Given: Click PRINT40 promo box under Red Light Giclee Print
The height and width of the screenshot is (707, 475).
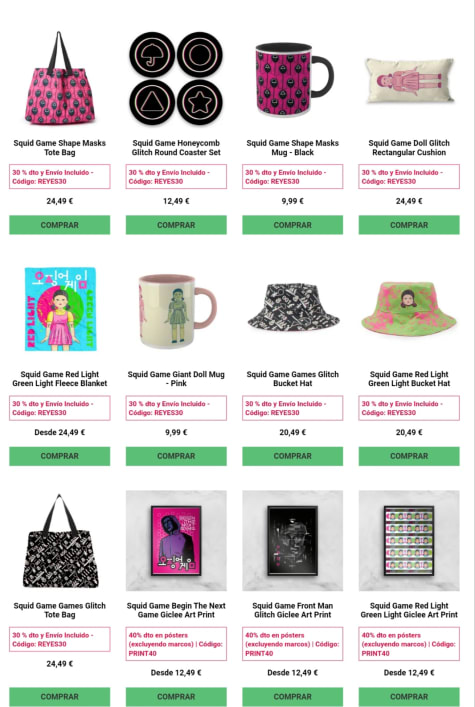Looking at the screenshot, I should 409,644.
